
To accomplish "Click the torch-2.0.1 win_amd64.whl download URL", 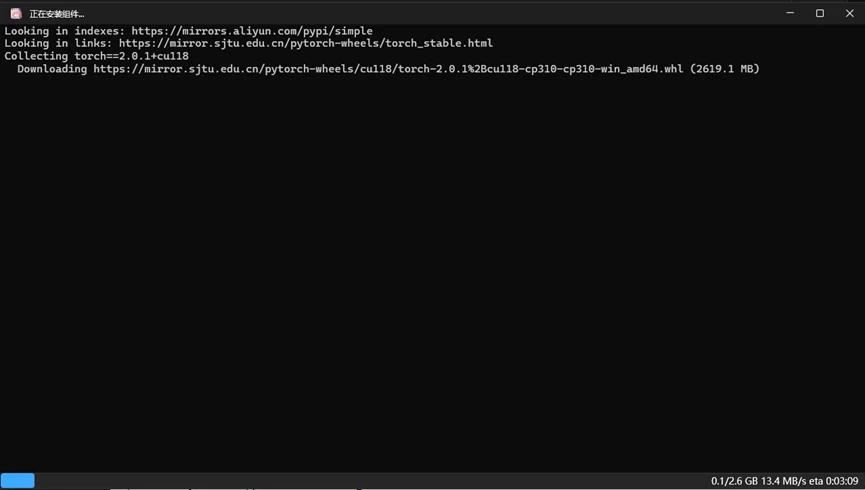I will (388, 69).
